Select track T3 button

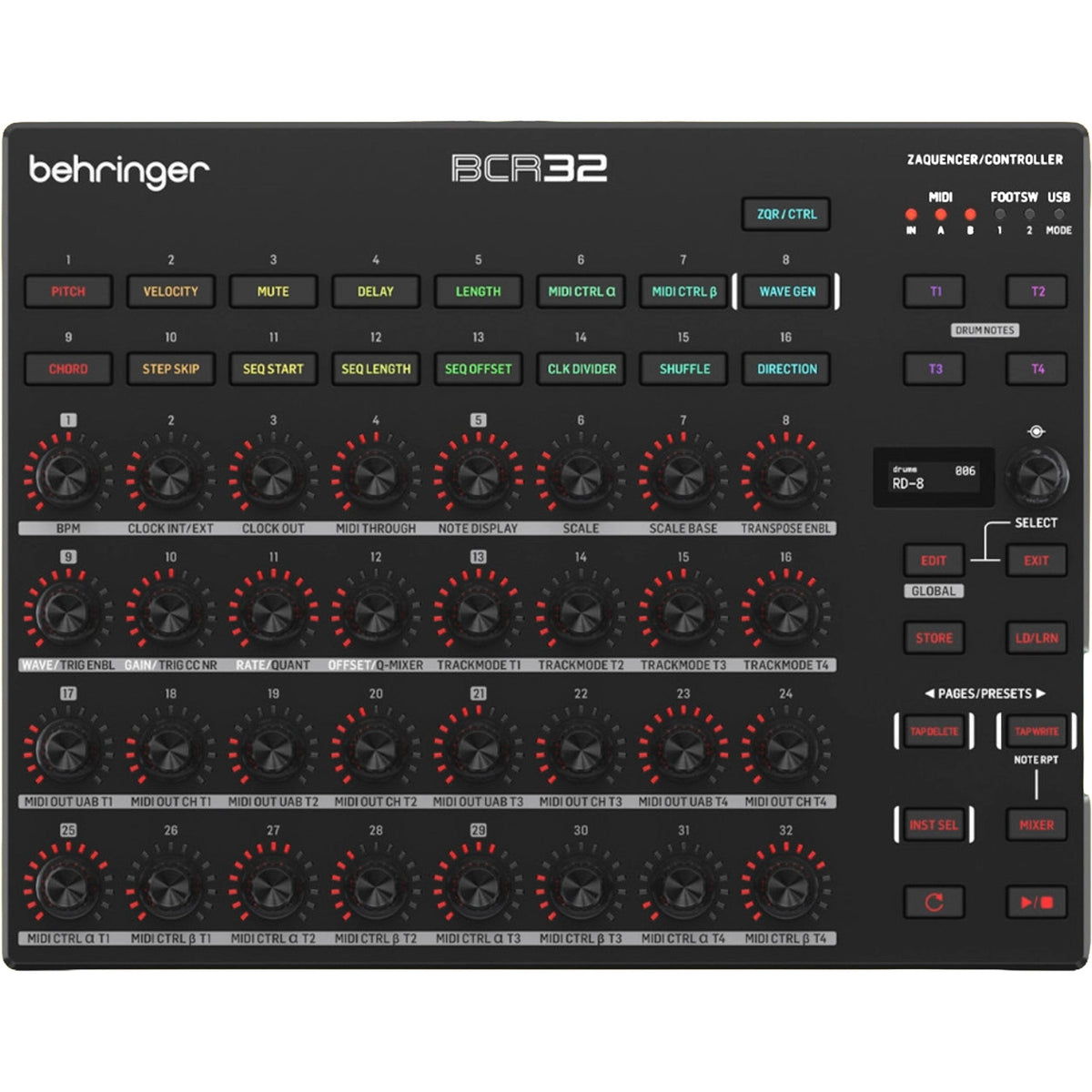(935, 369)
